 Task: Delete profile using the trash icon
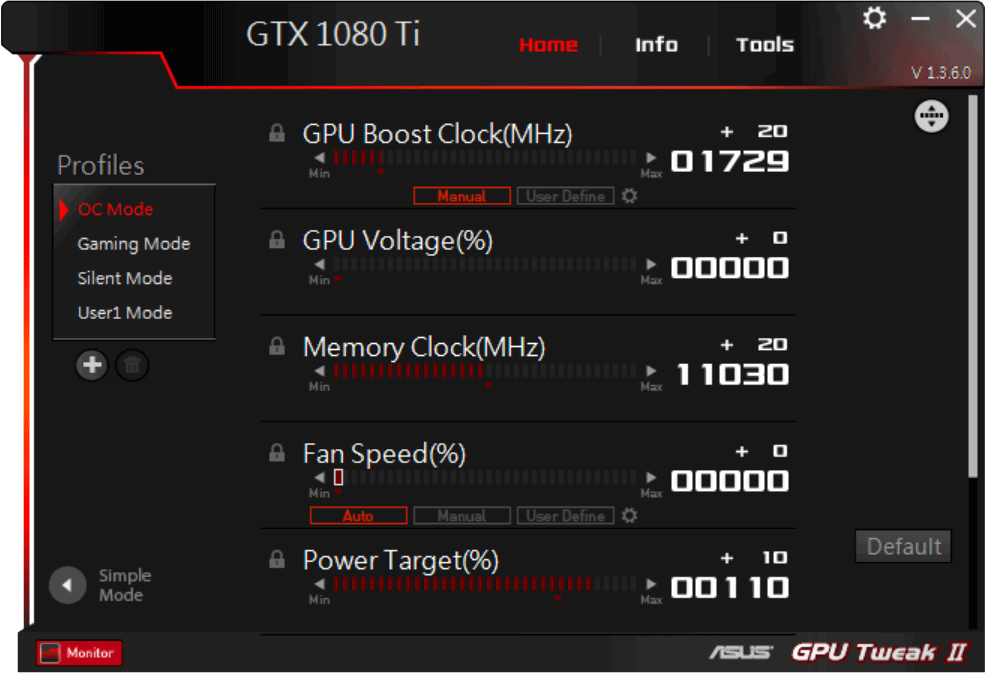(x=132, y=365)
